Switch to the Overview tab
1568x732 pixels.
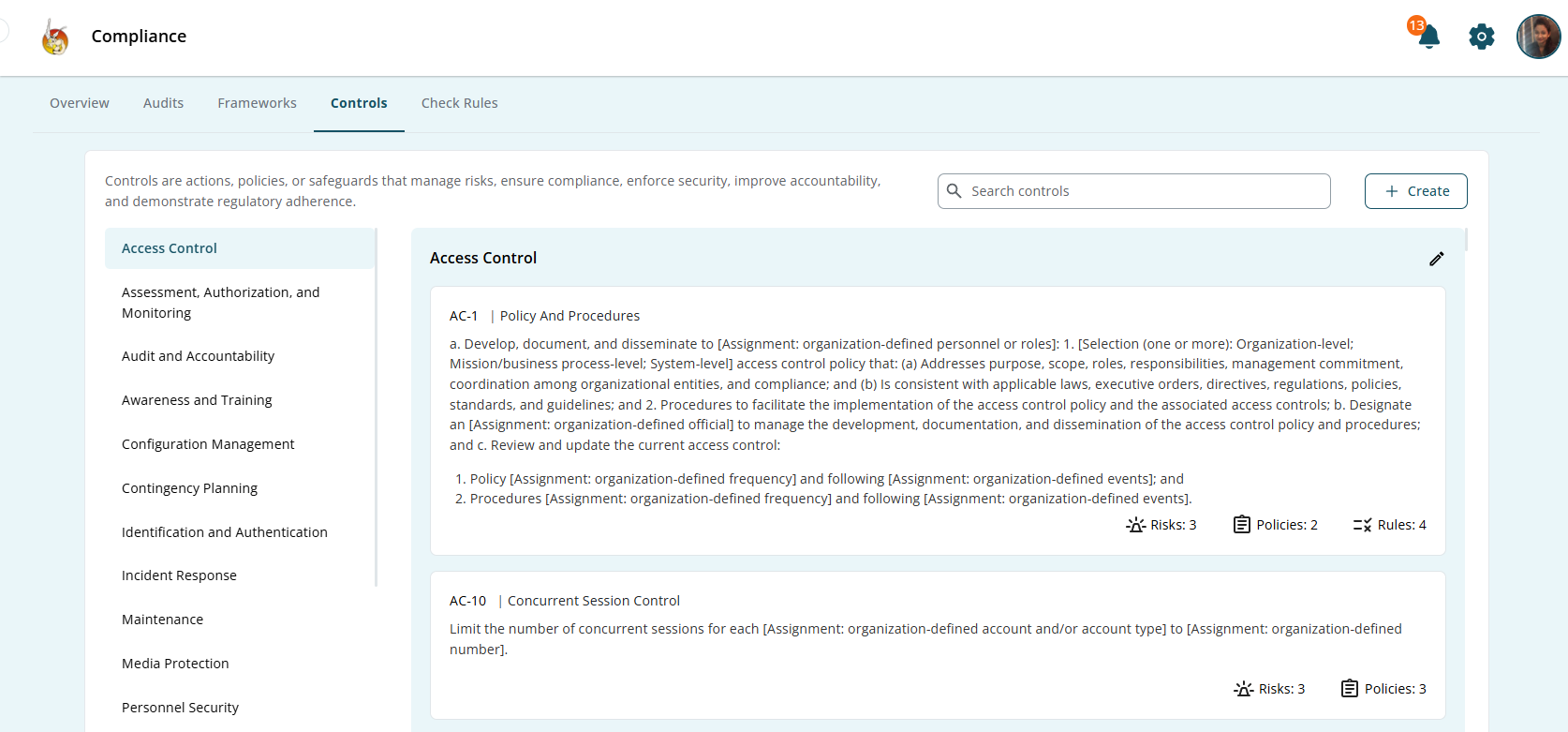(x=80, y=103)
